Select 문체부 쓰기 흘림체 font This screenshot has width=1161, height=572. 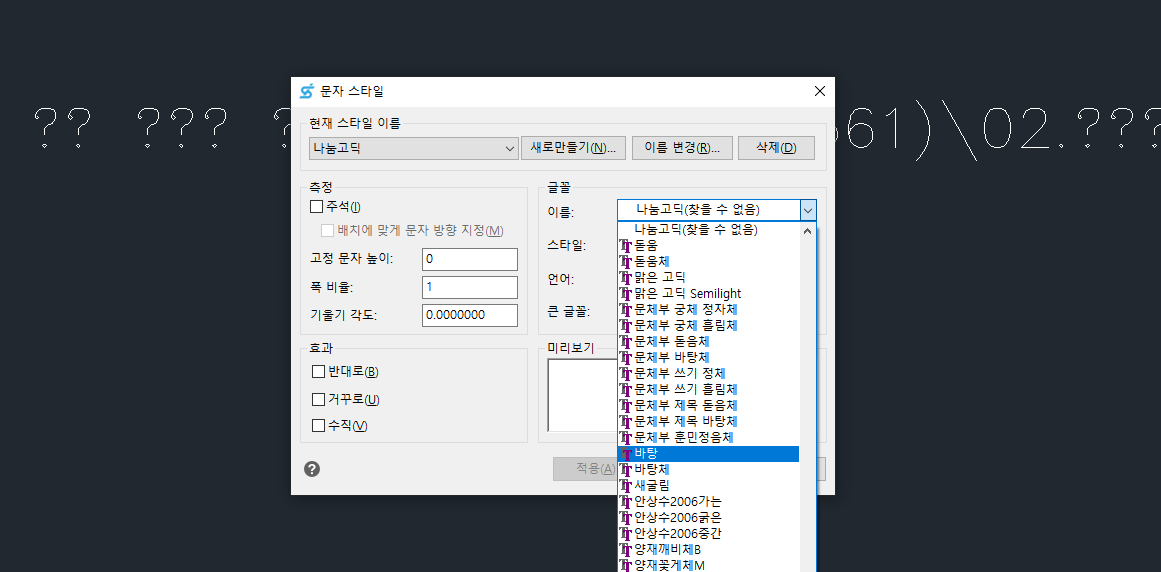coord(709,389)
